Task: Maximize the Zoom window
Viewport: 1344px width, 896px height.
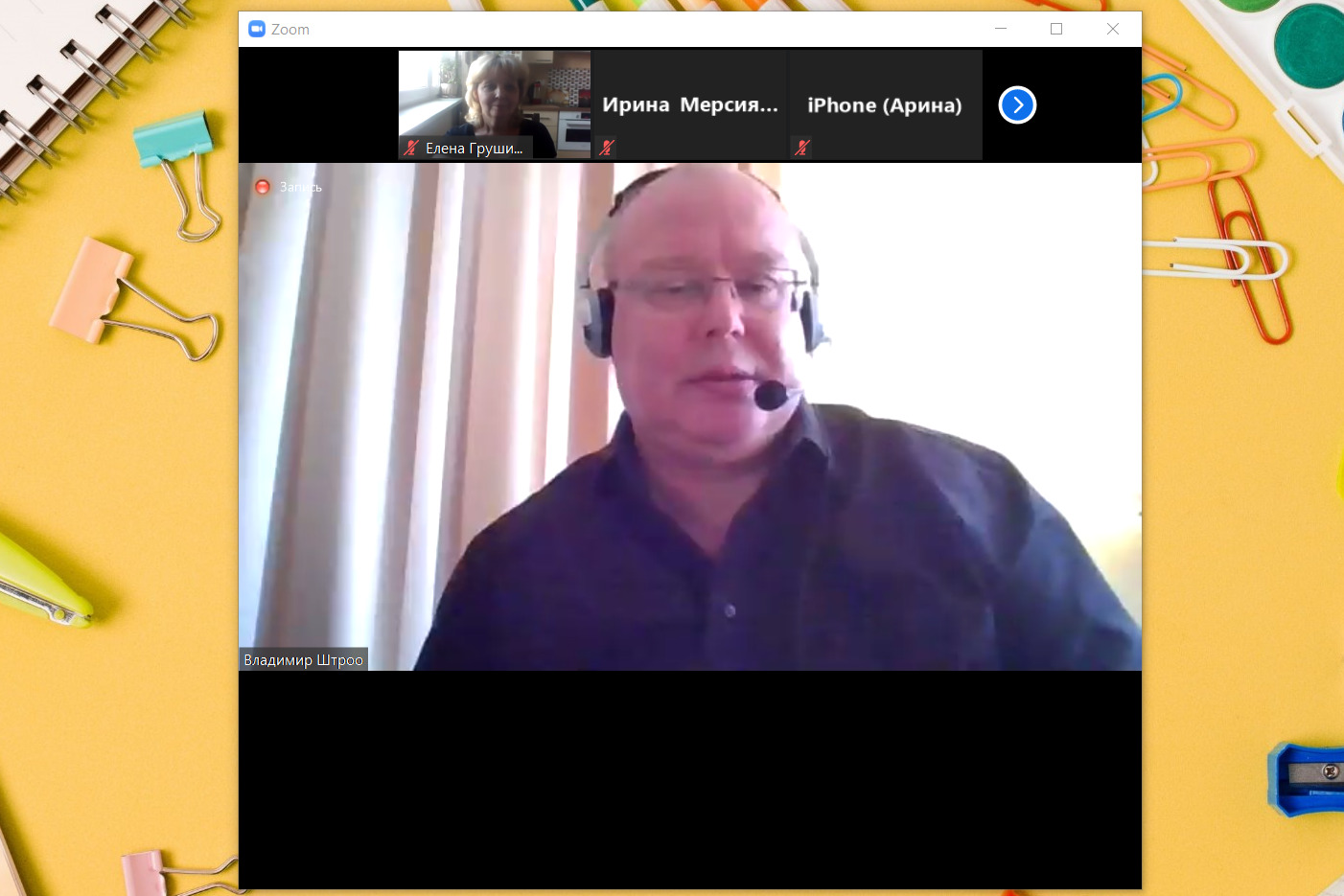Action: click(x=1056, y=29)
